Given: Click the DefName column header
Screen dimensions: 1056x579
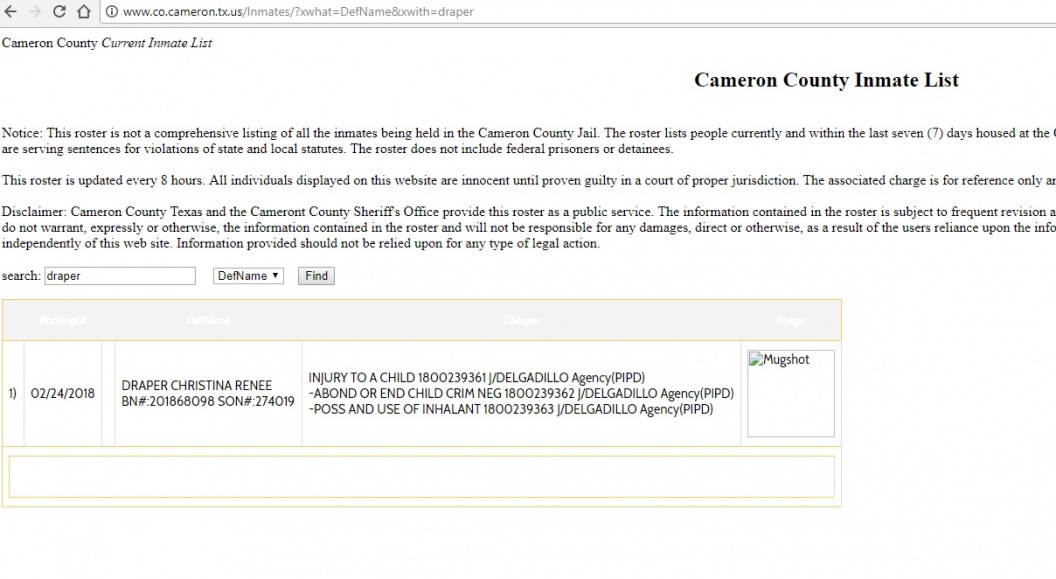Looking at the screenshot, I should (x=208, y=320).
